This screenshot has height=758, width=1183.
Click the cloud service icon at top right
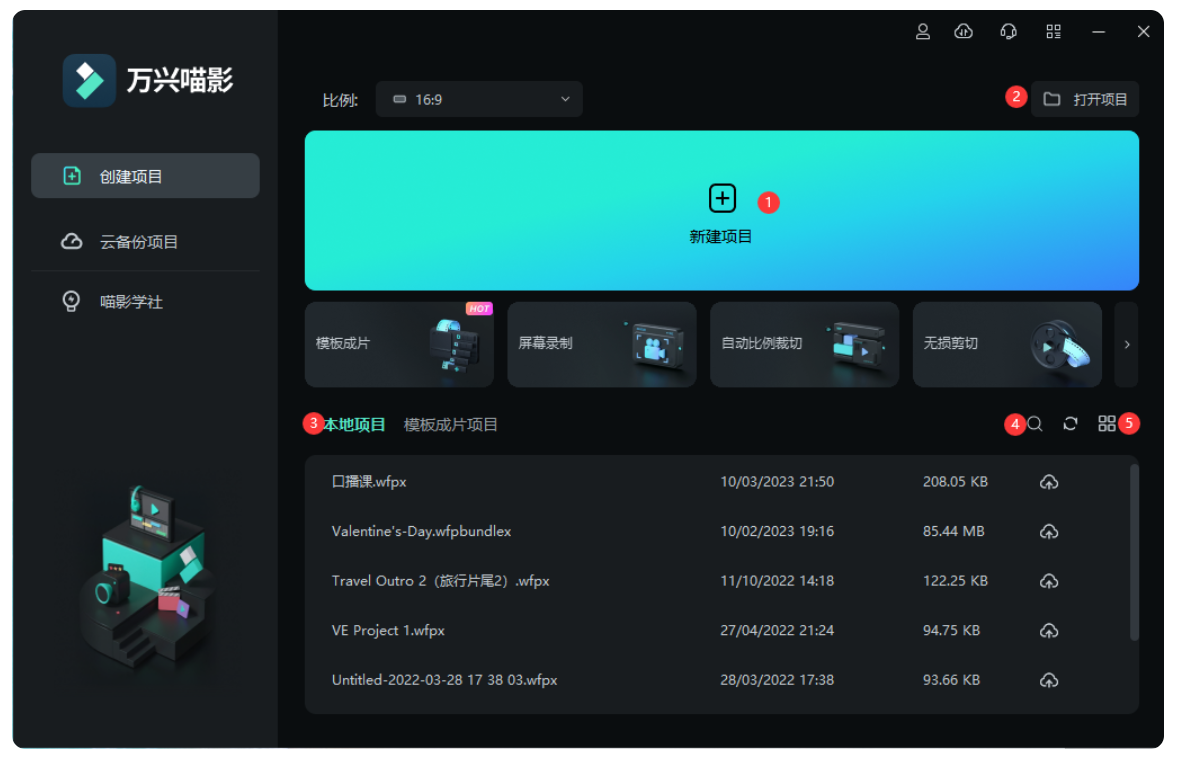pyautogui.click(x=963, y=31)
